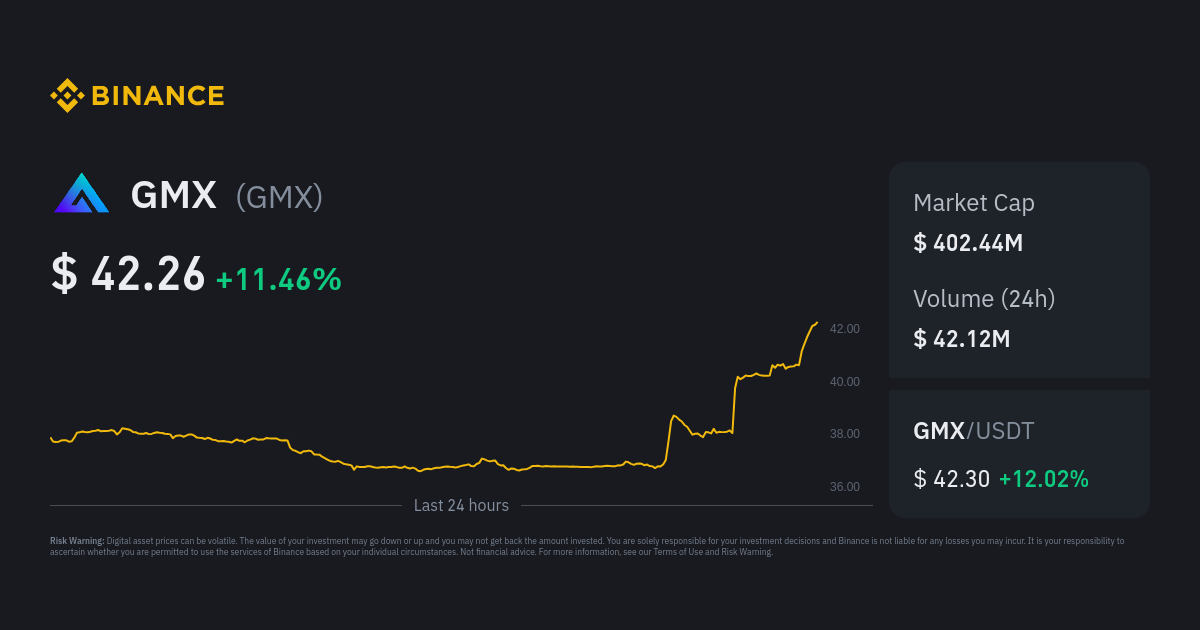
Task: Click the Volume (24h) label
Action: 984,298
